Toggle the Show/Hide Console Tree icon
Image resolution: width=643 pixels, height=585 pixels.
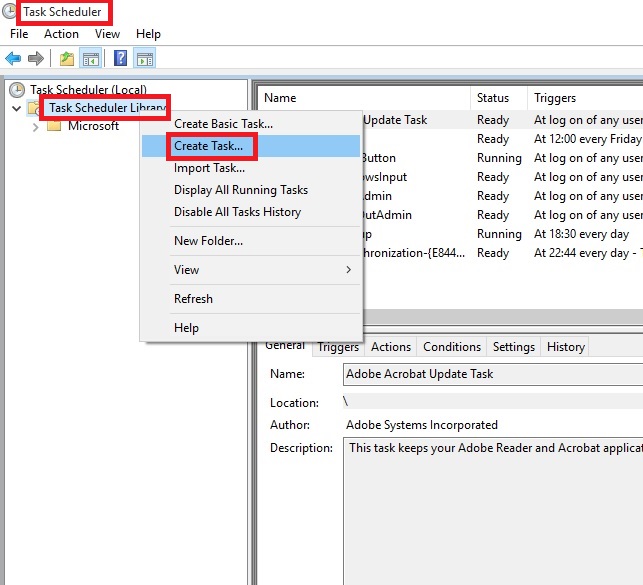point(91,58)
